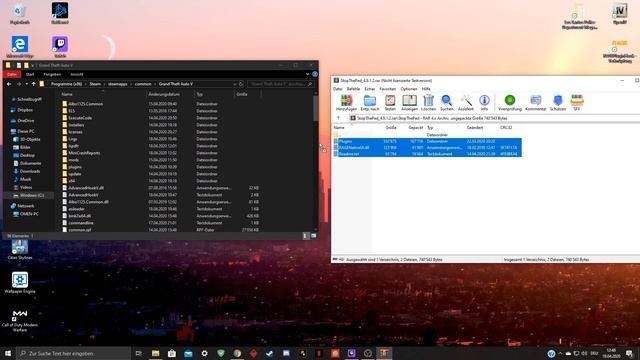The width and height of the screenshot is (640, 360).
Task: Open Befehle menu in WinRAR
Action: pyautogui.click(x=353, y=89)
